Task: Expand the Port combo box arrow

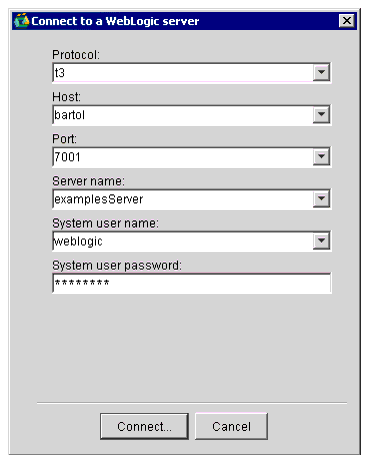Action: [321, 157]
